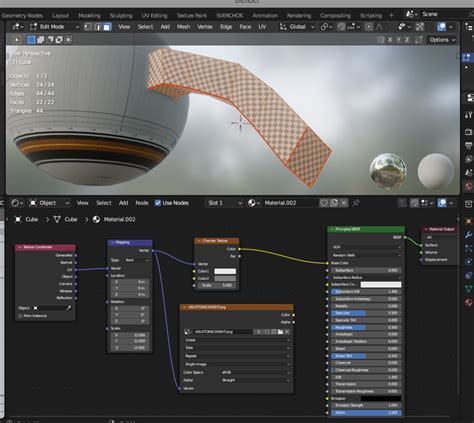Open the Repeat extension dropdown in image node
This screenshot has height=423, width=474.
coord(237,356)
